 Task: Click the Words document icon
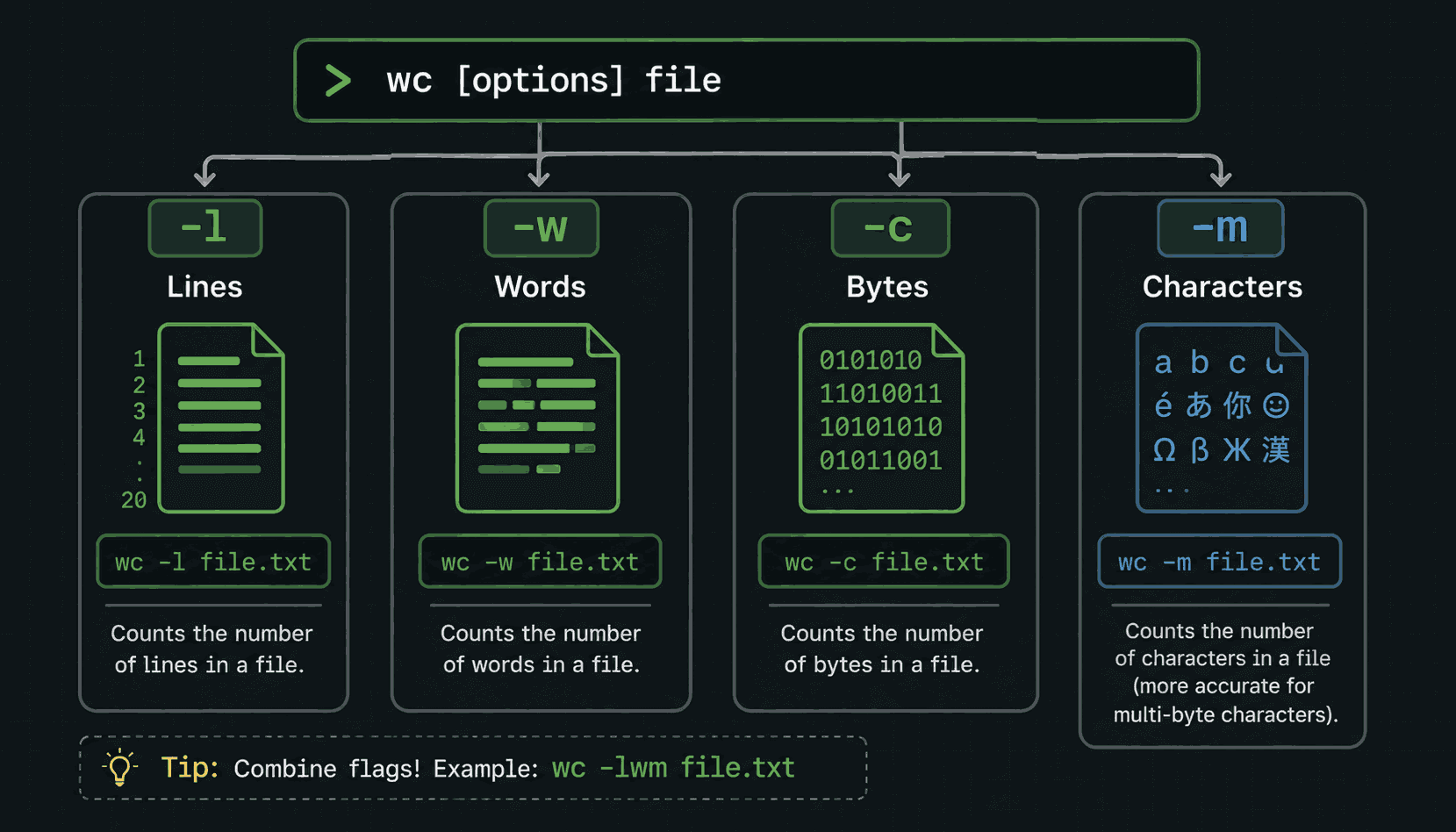(538, 418)
